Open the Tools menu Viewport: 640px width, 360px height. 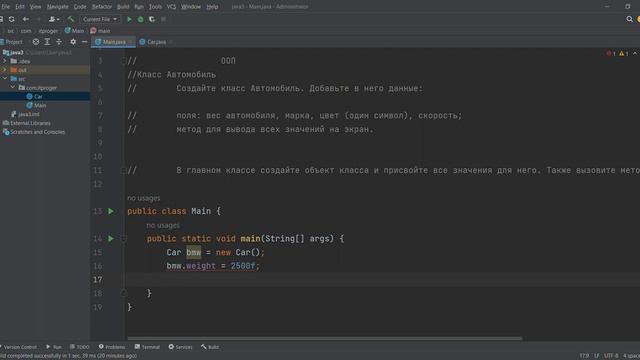click(155, 7)
